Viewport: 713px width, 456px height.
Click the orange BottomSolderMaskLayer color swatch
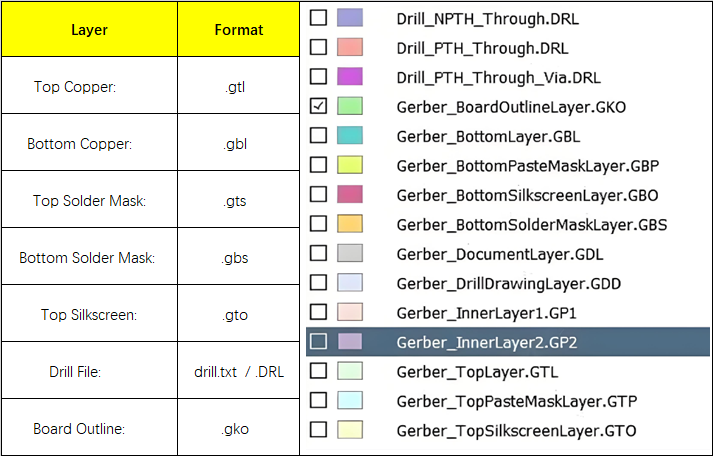pos(350,224)
